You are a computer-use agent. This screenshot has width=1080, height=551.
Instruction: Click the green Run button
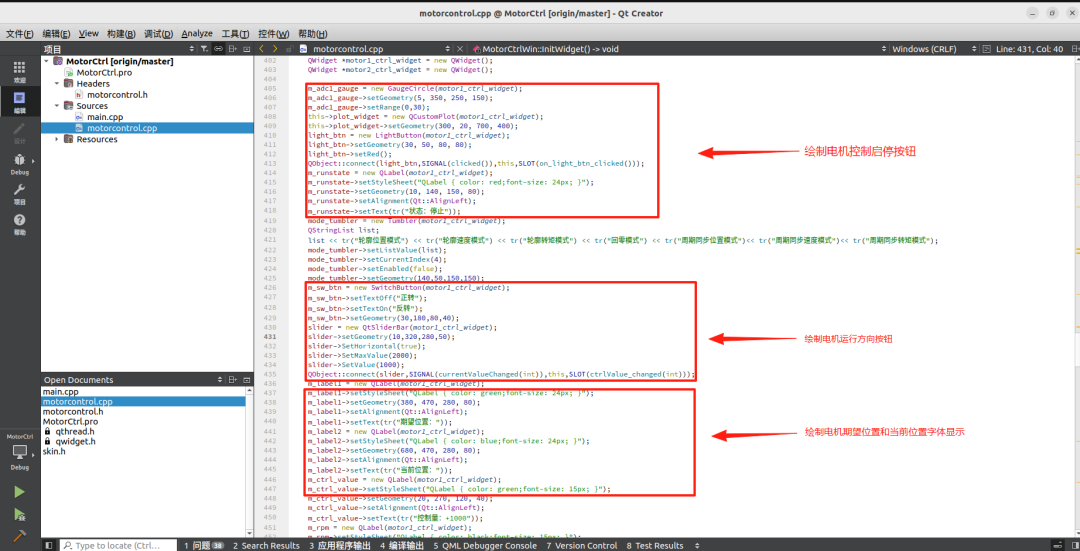(19, 491)
